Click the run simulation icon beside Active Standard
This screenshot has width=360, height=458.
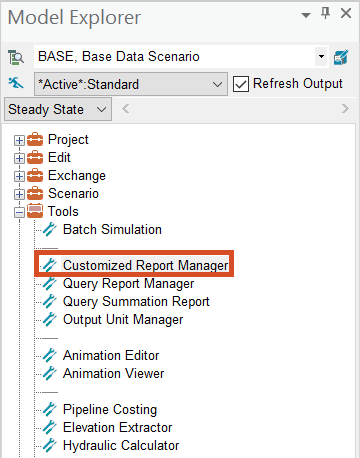pos(16,83)
